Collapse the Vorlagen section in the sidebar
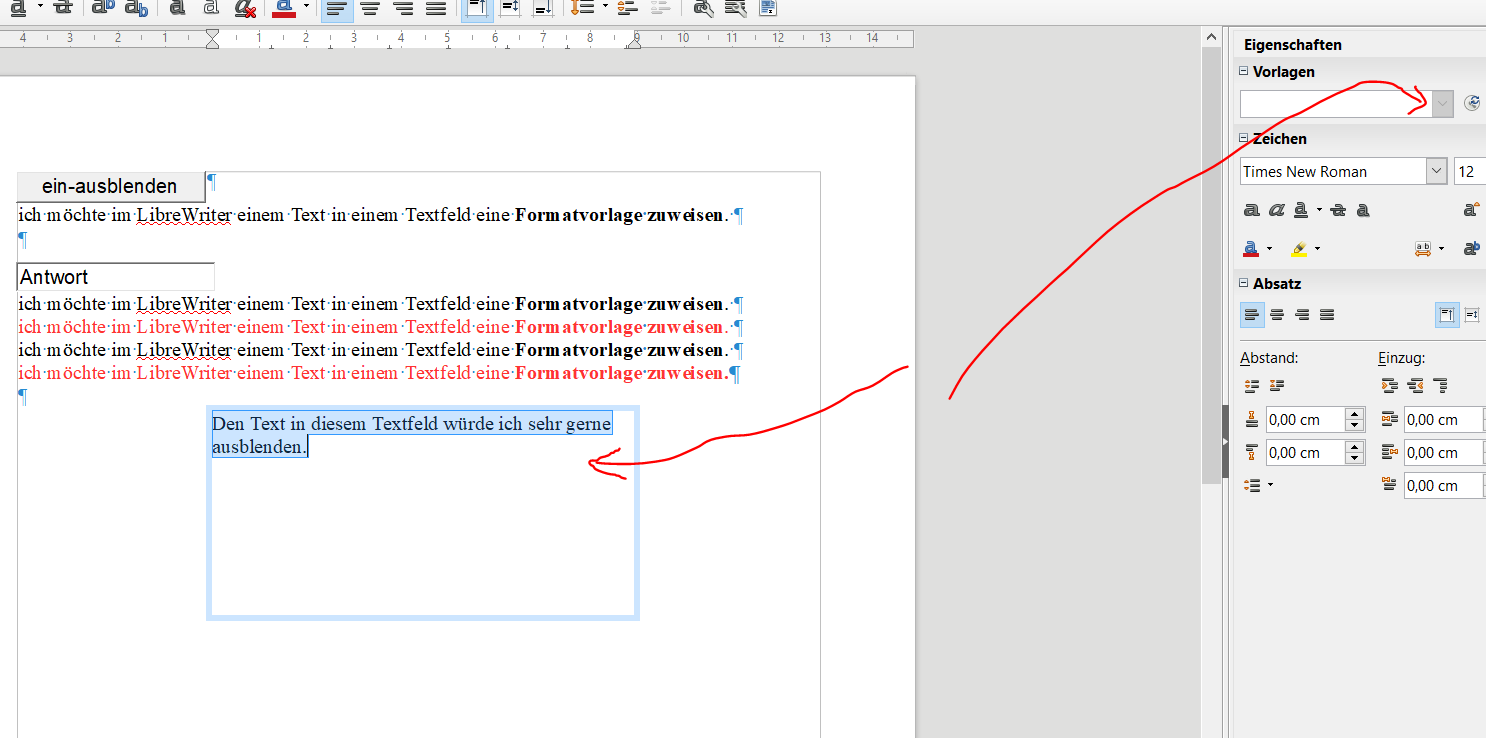 click(x=1244, y=72)
